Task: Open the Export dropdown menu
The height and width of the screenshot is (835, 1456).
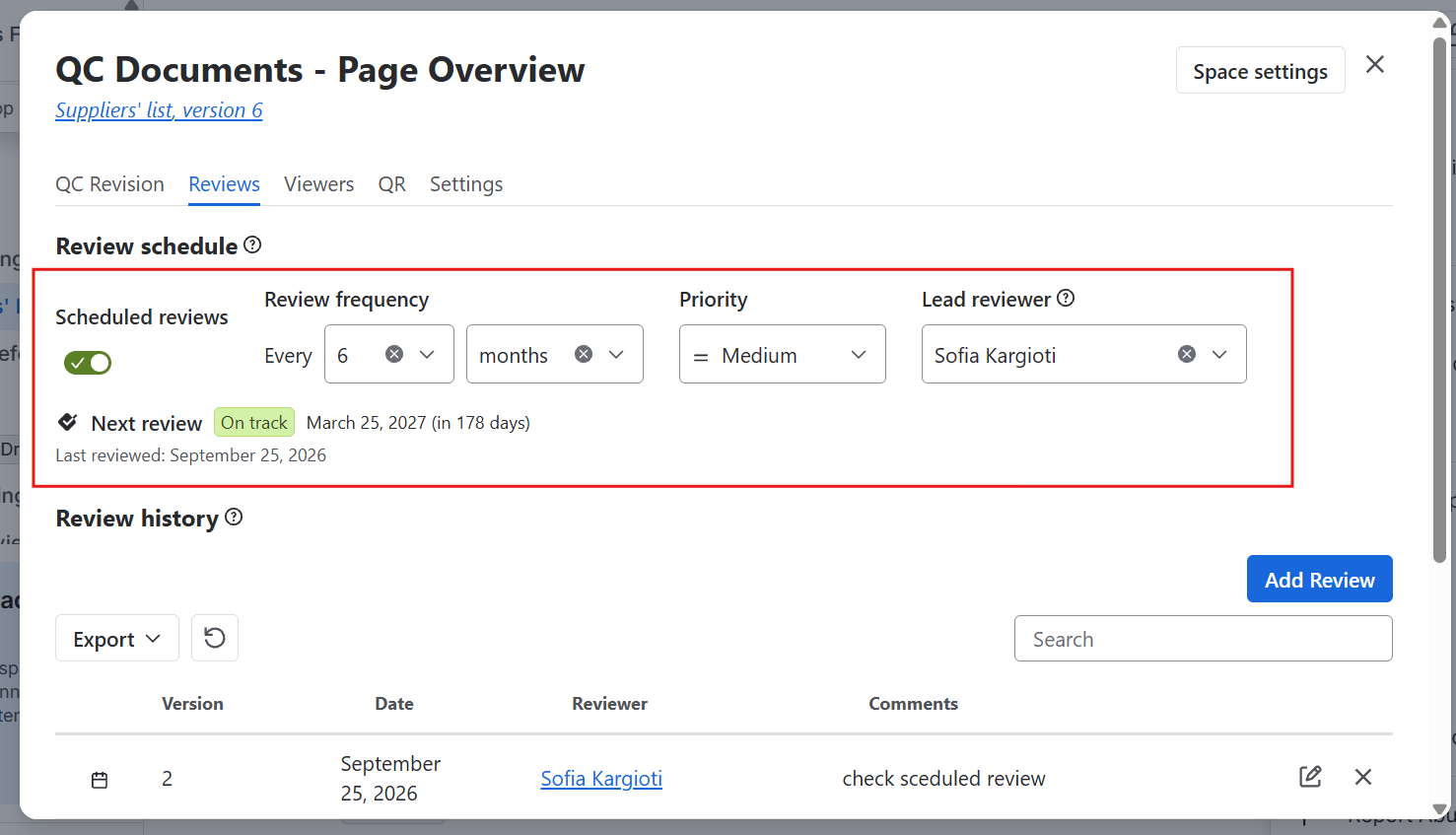Action: coord(117,638)
